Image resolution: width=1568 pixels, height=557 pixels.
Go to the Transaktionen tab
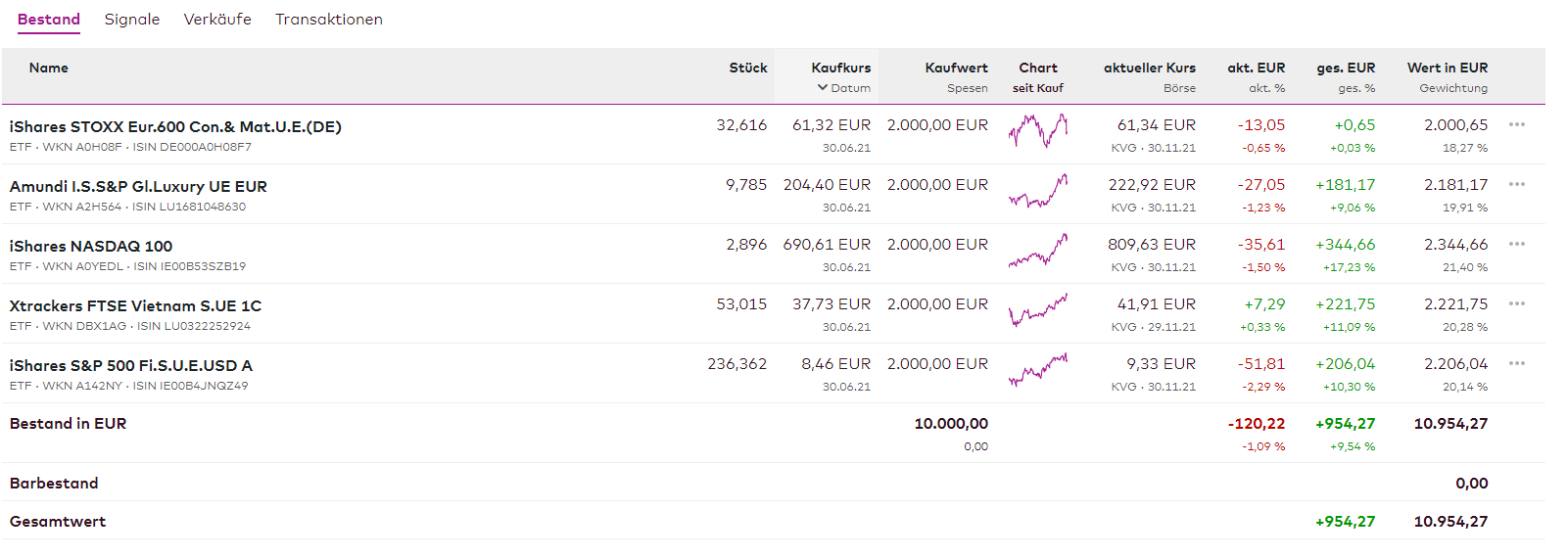329,20
